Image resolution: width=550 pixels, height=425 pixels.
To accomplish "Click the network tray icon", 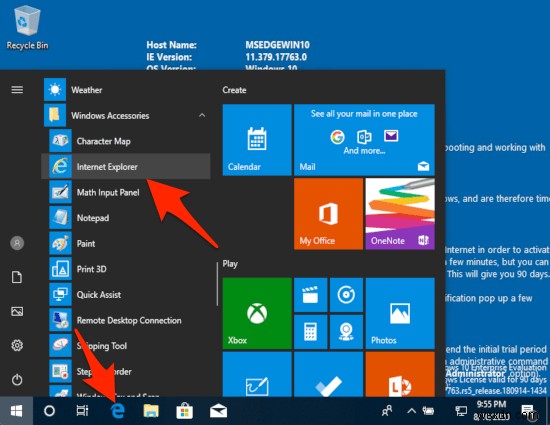I will click(x=461, y=411).
